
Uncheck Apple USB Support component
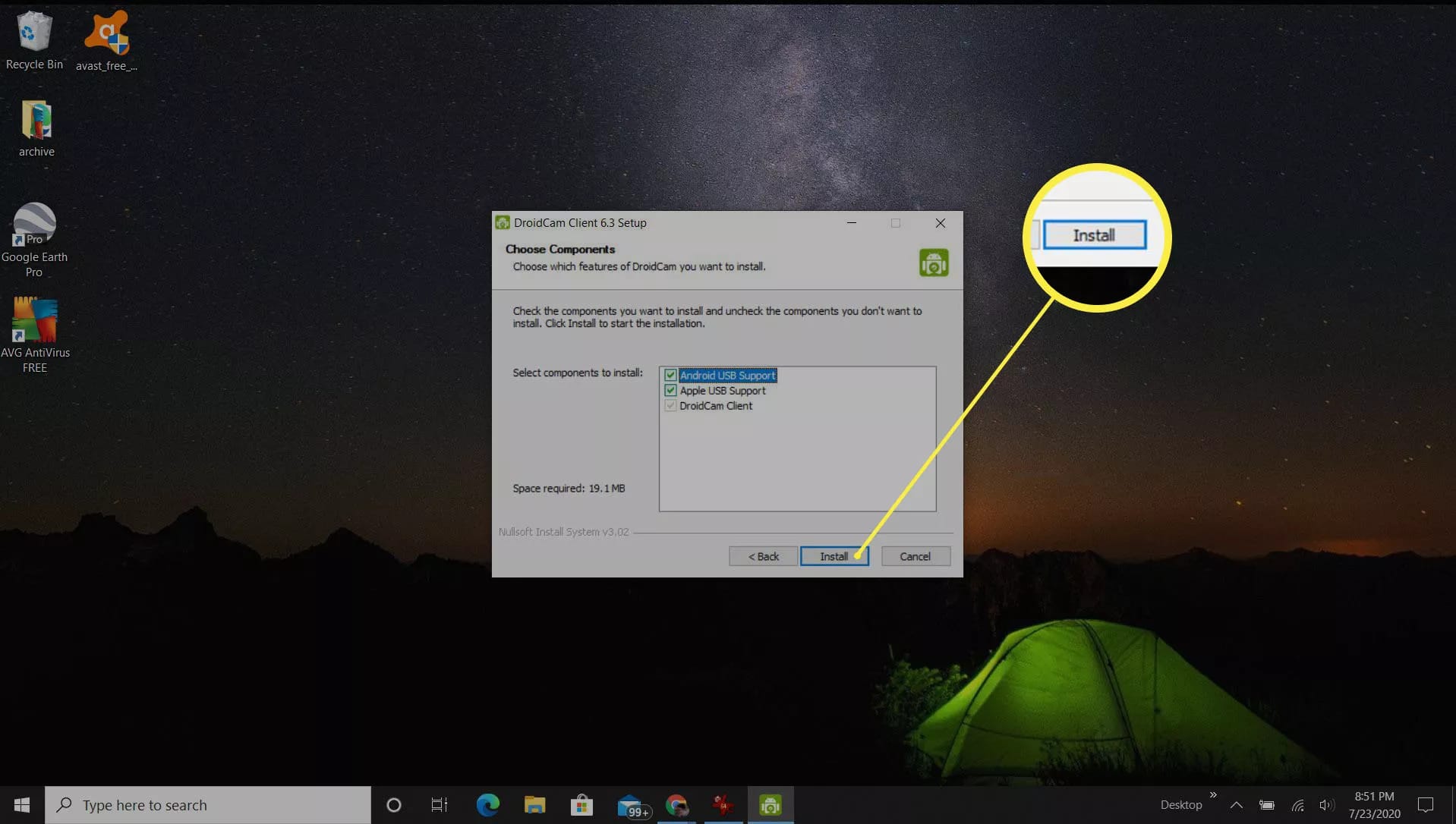pos(670,390)
